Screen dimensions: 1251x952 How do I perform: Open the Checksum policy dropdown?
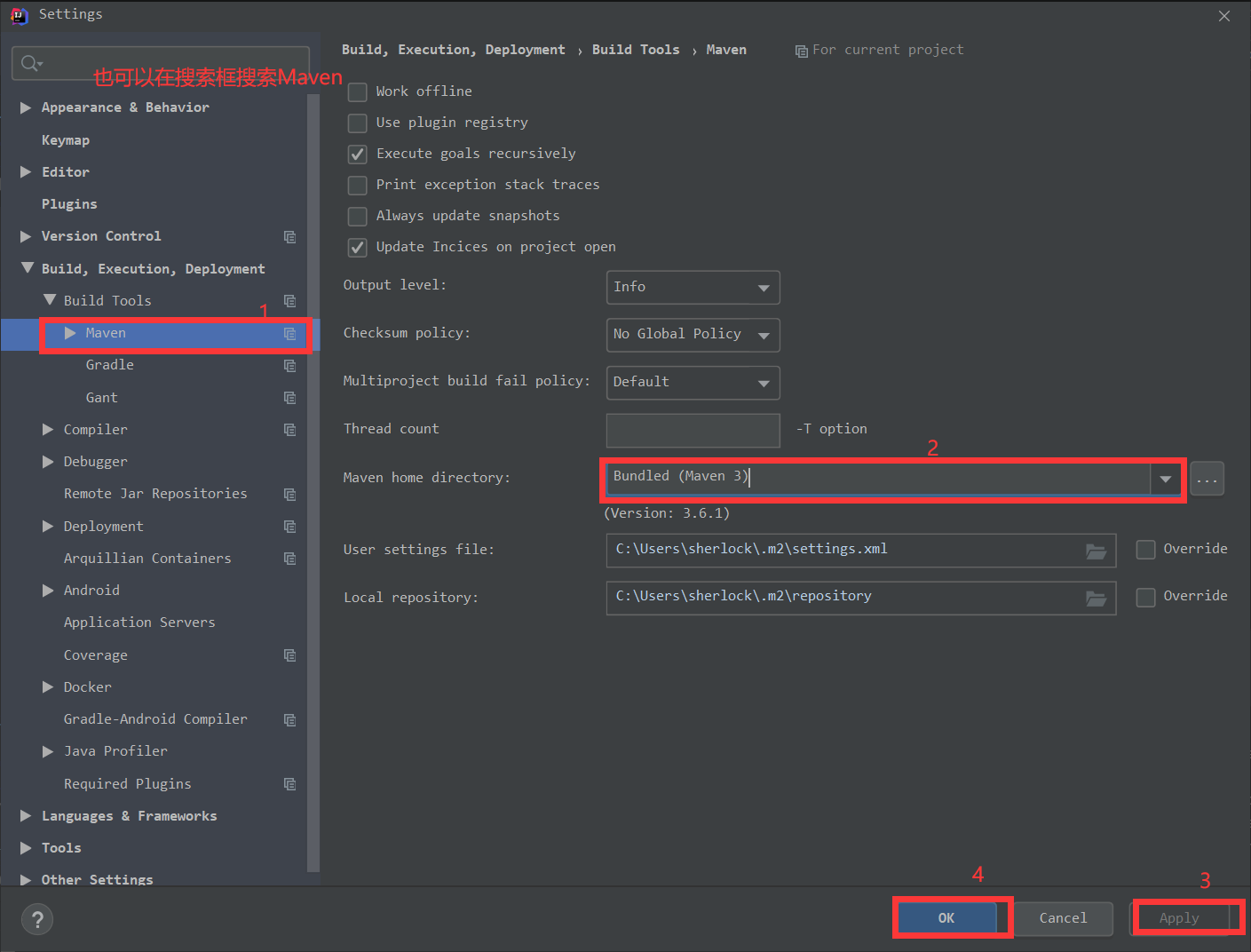pyautogui.click(x=693, y=335)
